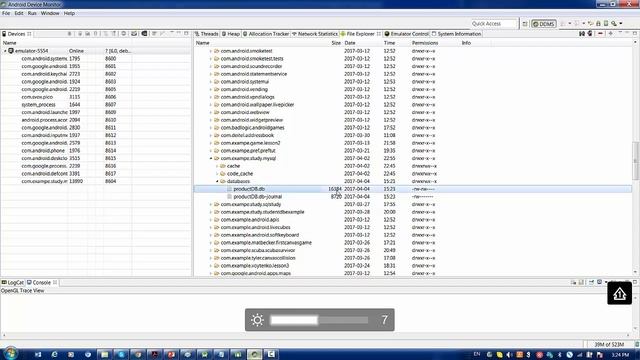Expand the com.exampe.game.lesson2 folder
The image size is (640, 360).
point(211,143)
